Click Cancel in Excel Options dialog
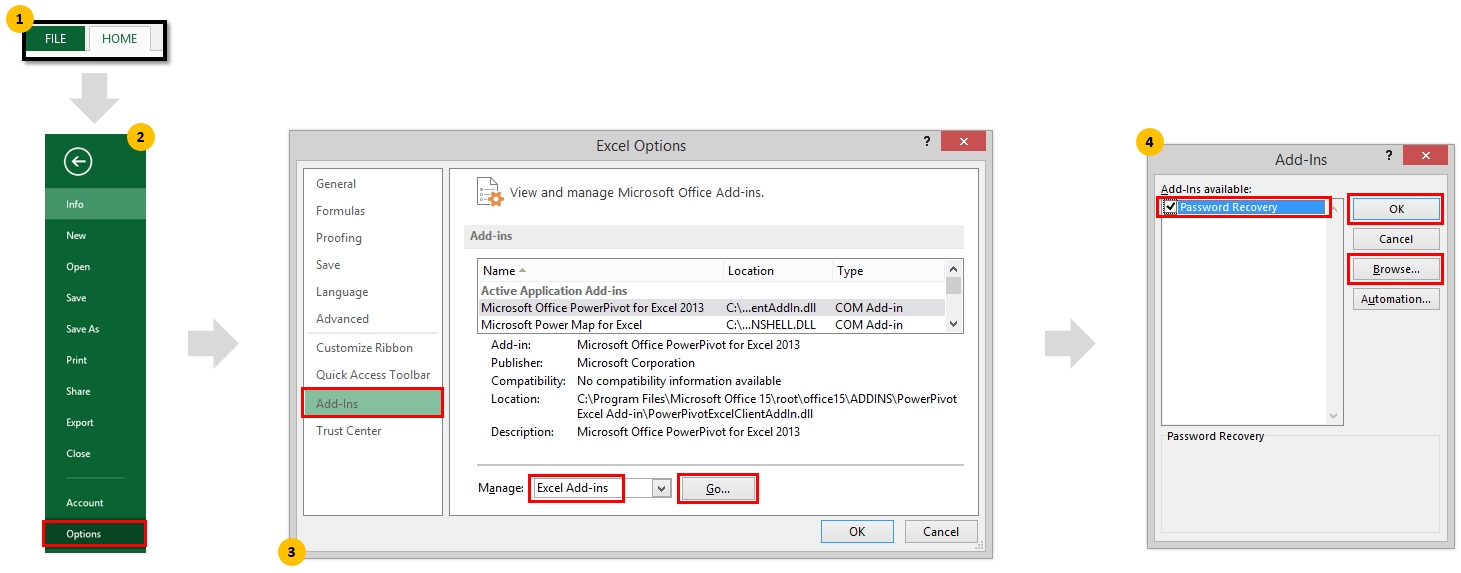Image resolution: width=1461 pixels, height=573 pixels. point(941,531)
